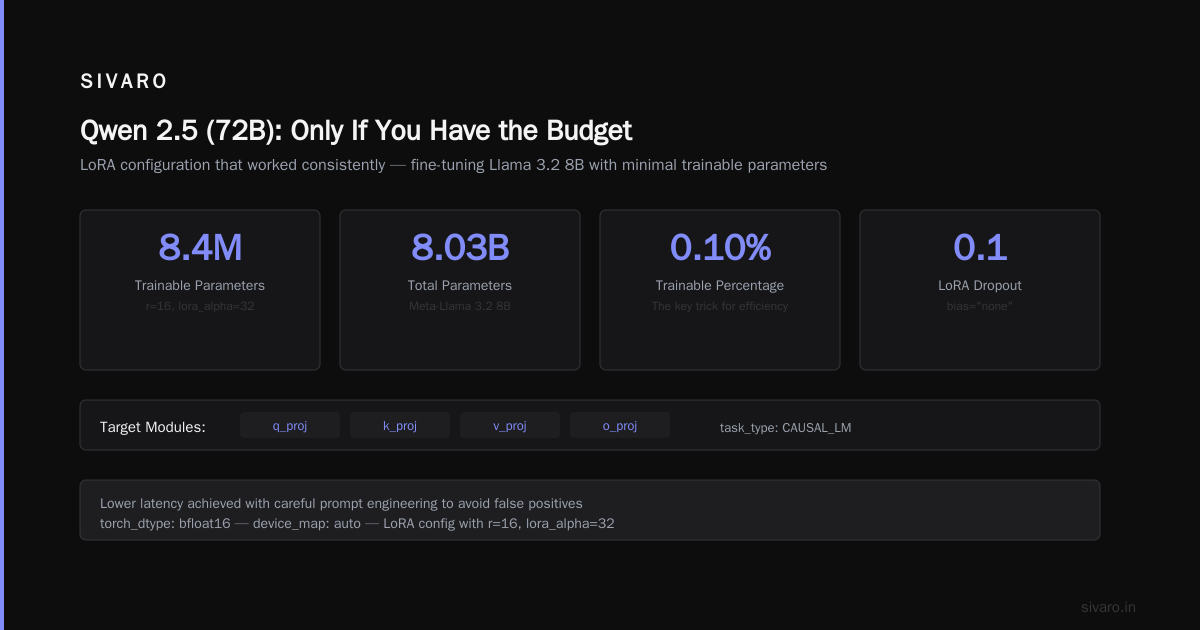Screen dimensions: 1200x630
Task: Click the "Lower latency achieved" note line
Action: (341, 503)
